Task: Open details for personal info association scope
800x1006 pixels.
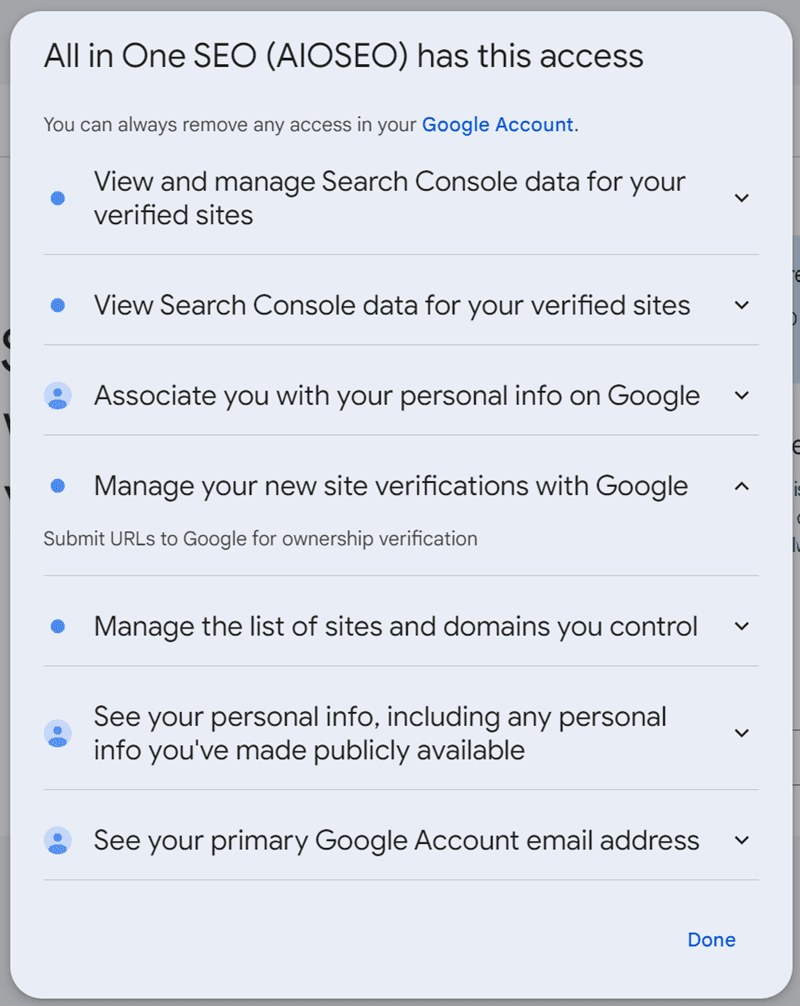Action: (x=742, y=395)
